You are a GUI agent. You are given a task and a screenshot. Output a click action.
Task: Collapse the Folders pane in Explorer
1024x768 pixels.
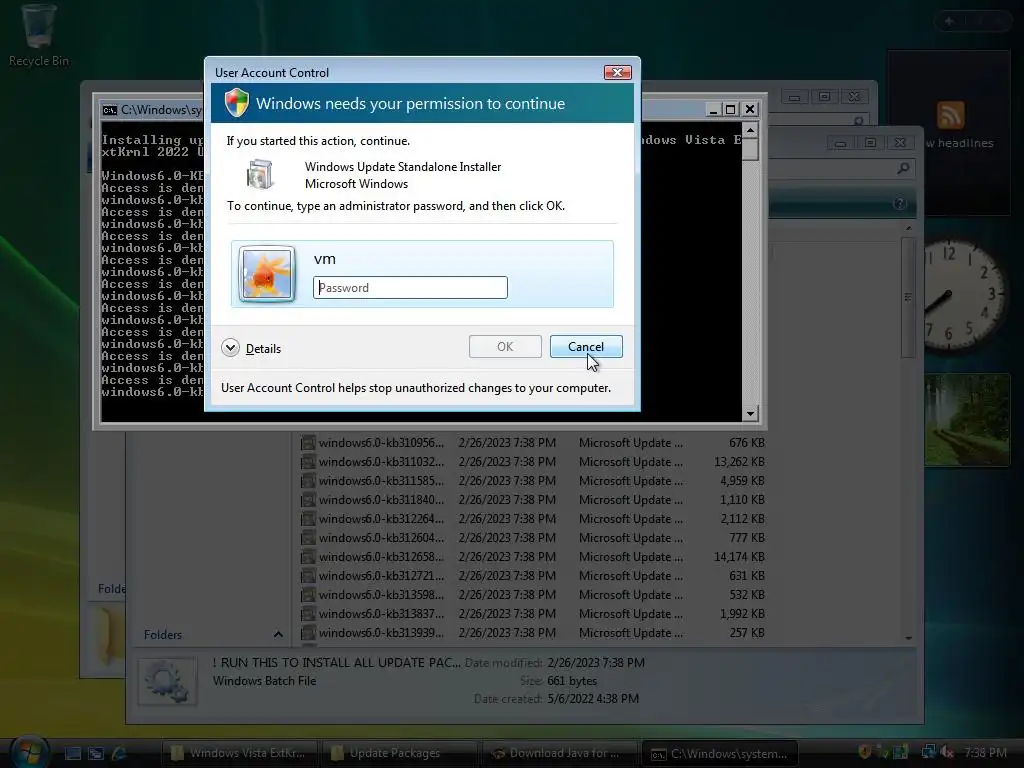(278, 634)
